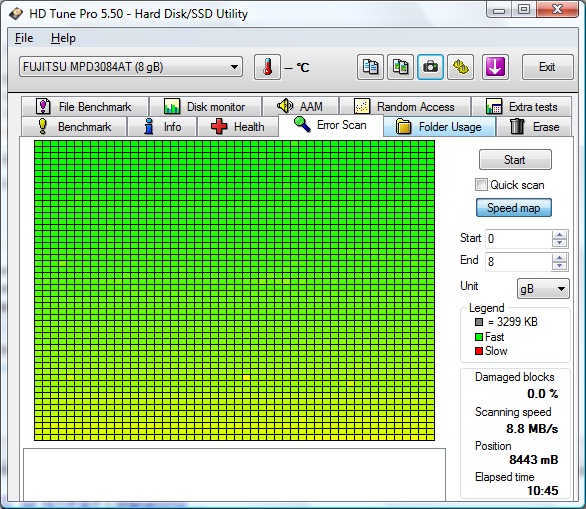
Task: Click the green Fast legend swatch
Action: point(479,337)
